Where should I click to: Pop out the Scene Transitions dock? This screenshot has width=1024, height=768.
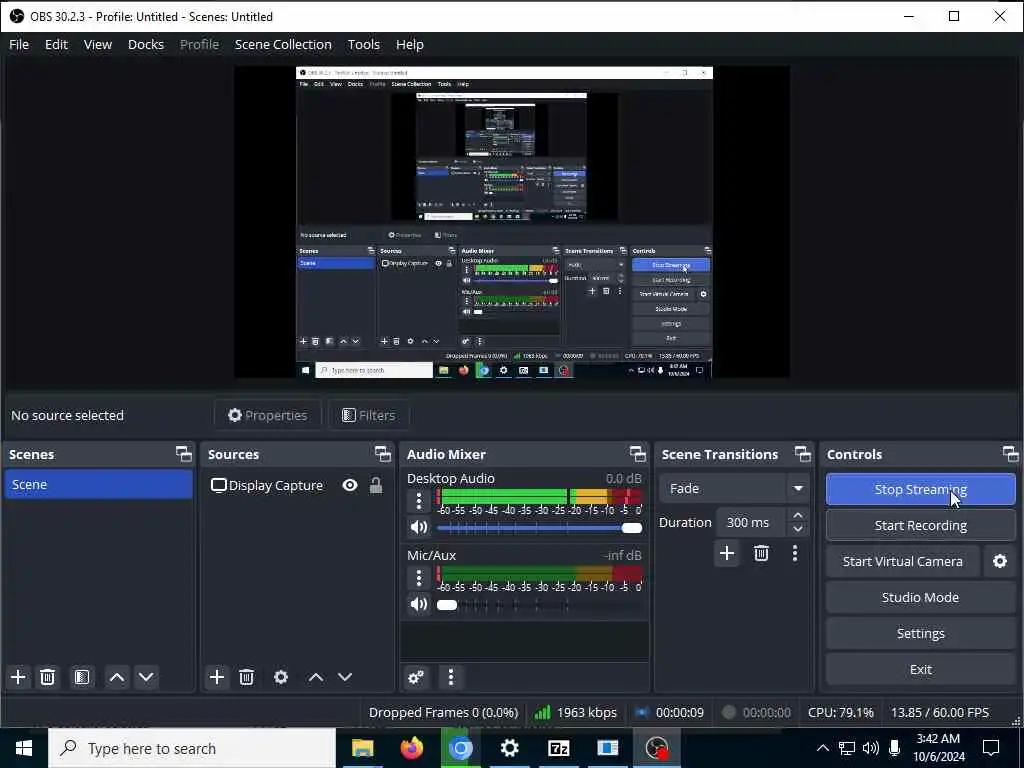pyautogui.click(x=803, y=454)
